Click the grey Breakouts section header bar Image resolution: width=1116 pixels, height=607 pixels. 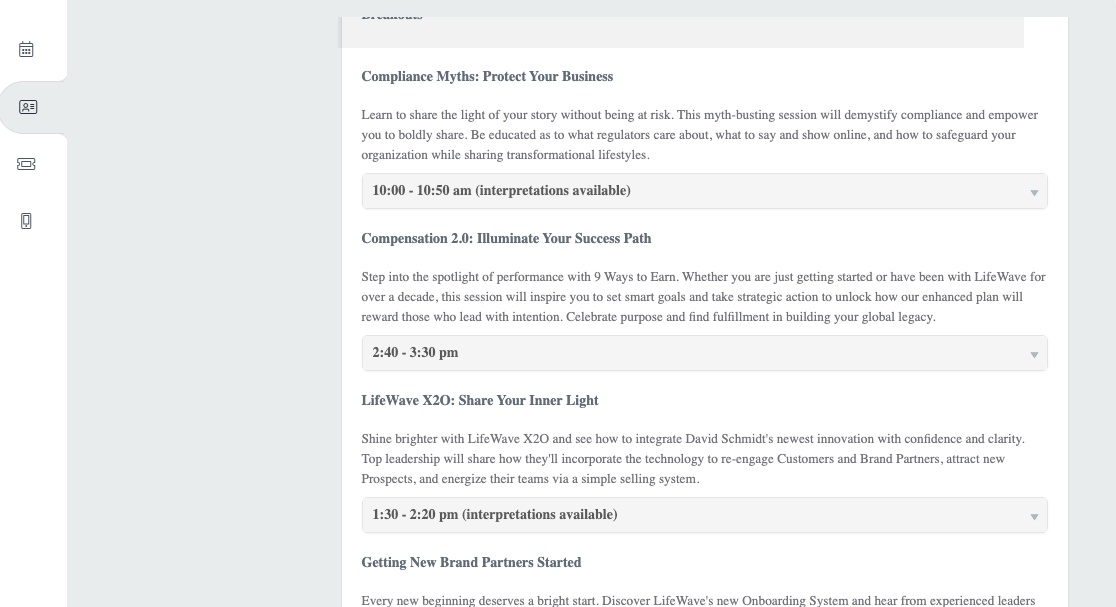pos(681,30)
